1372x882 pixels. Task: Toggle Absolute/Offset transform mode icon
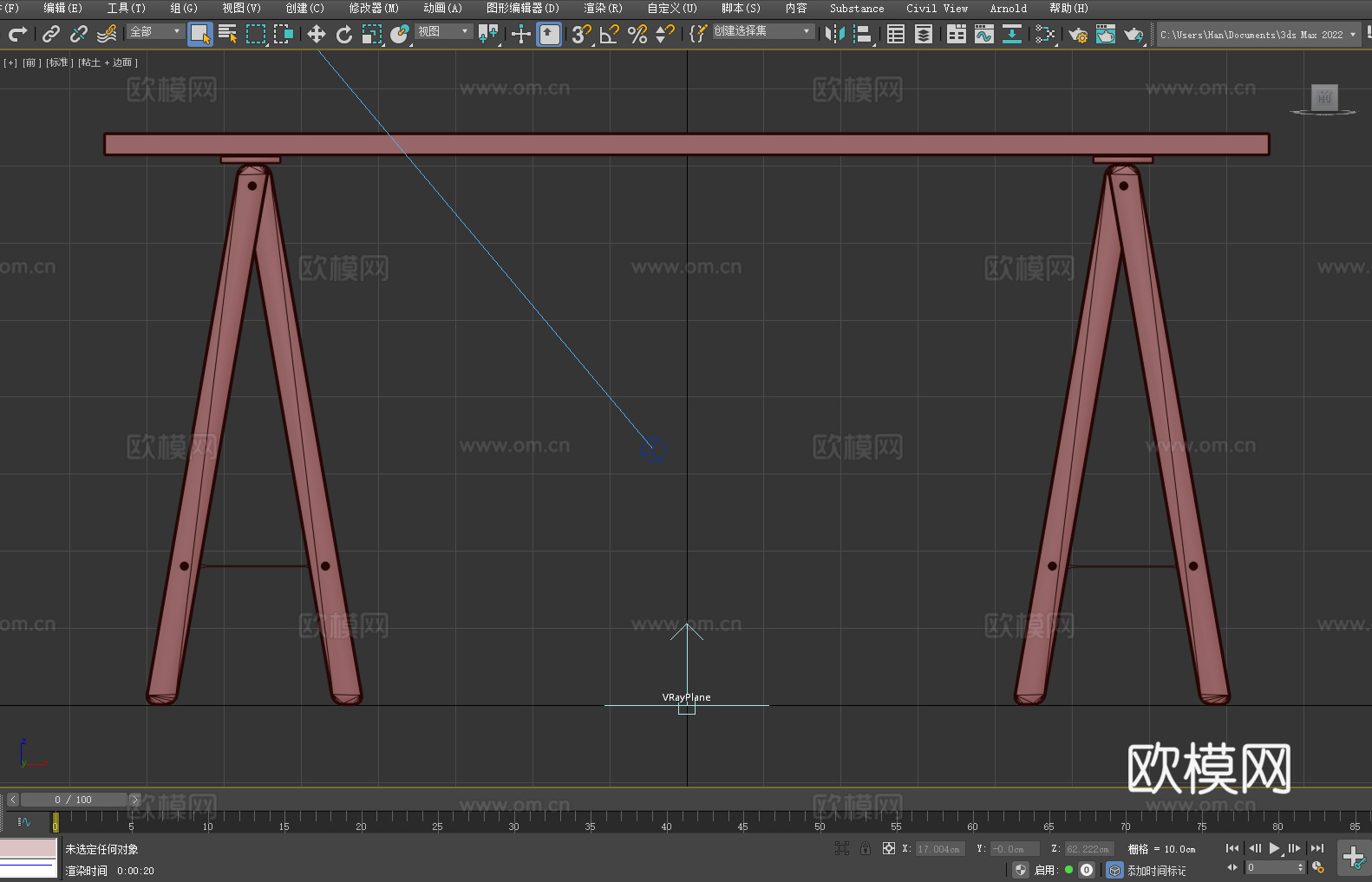[888, 848]
